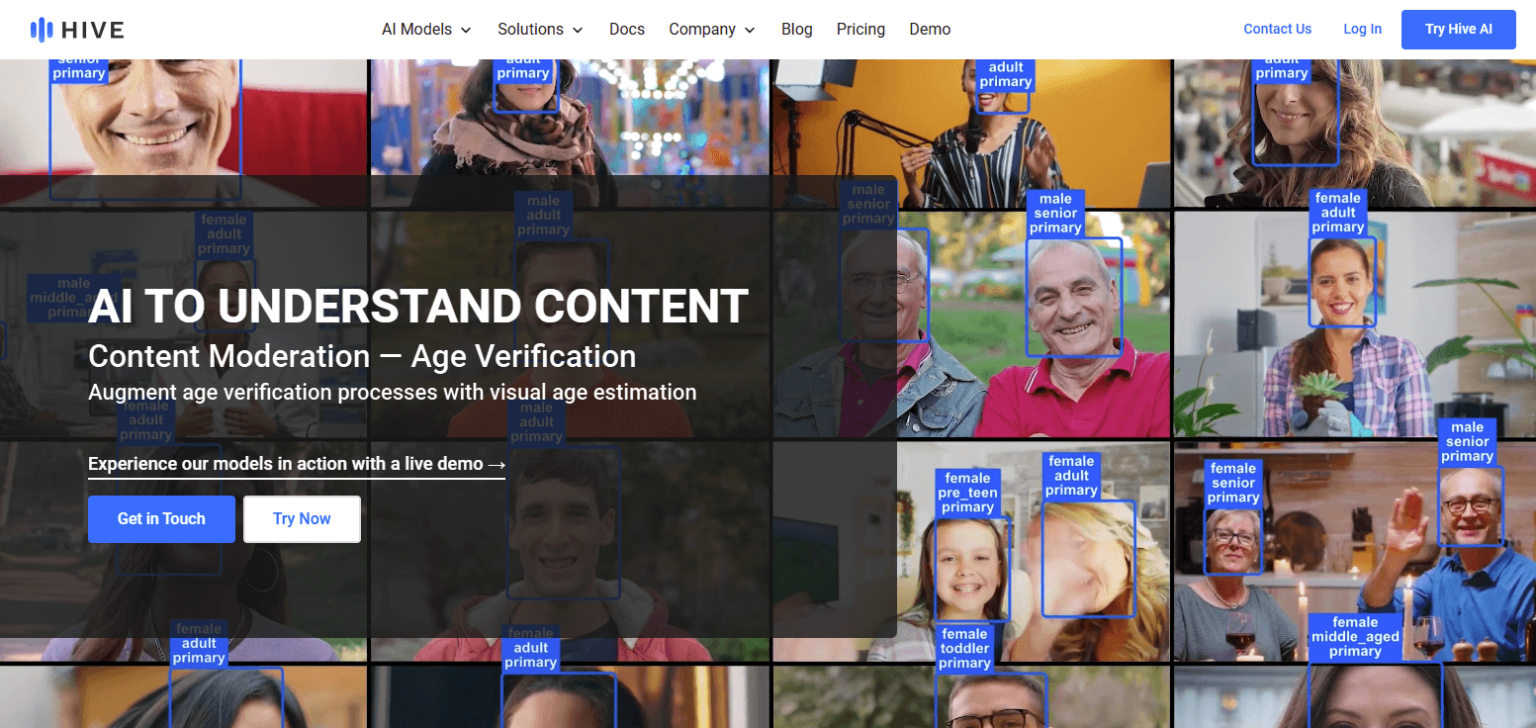Screen dimensions: 1536x728
Task: Click the Contact Us link
Action: (1277, 29)
